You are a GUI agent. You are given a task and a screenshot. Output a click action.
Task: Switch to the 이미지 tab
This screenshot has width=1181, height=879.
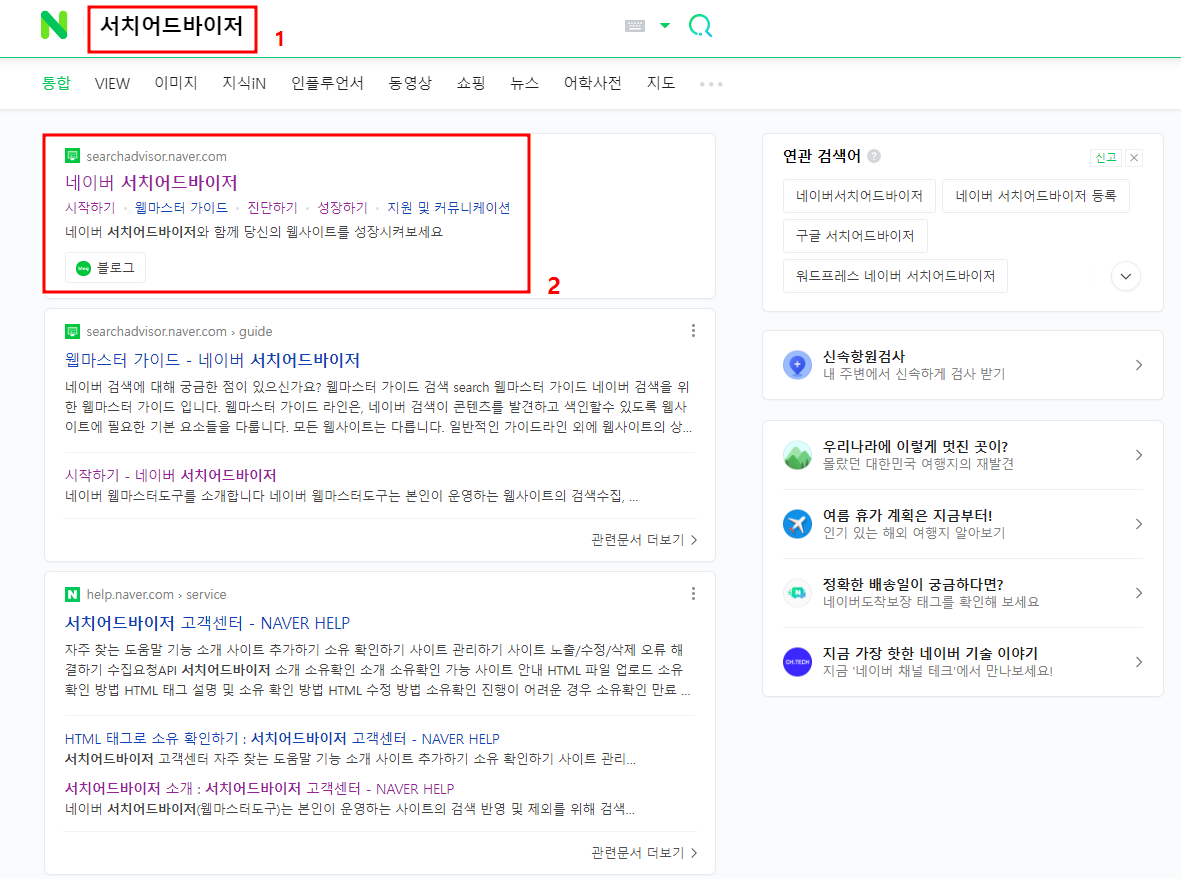[176, 83]
